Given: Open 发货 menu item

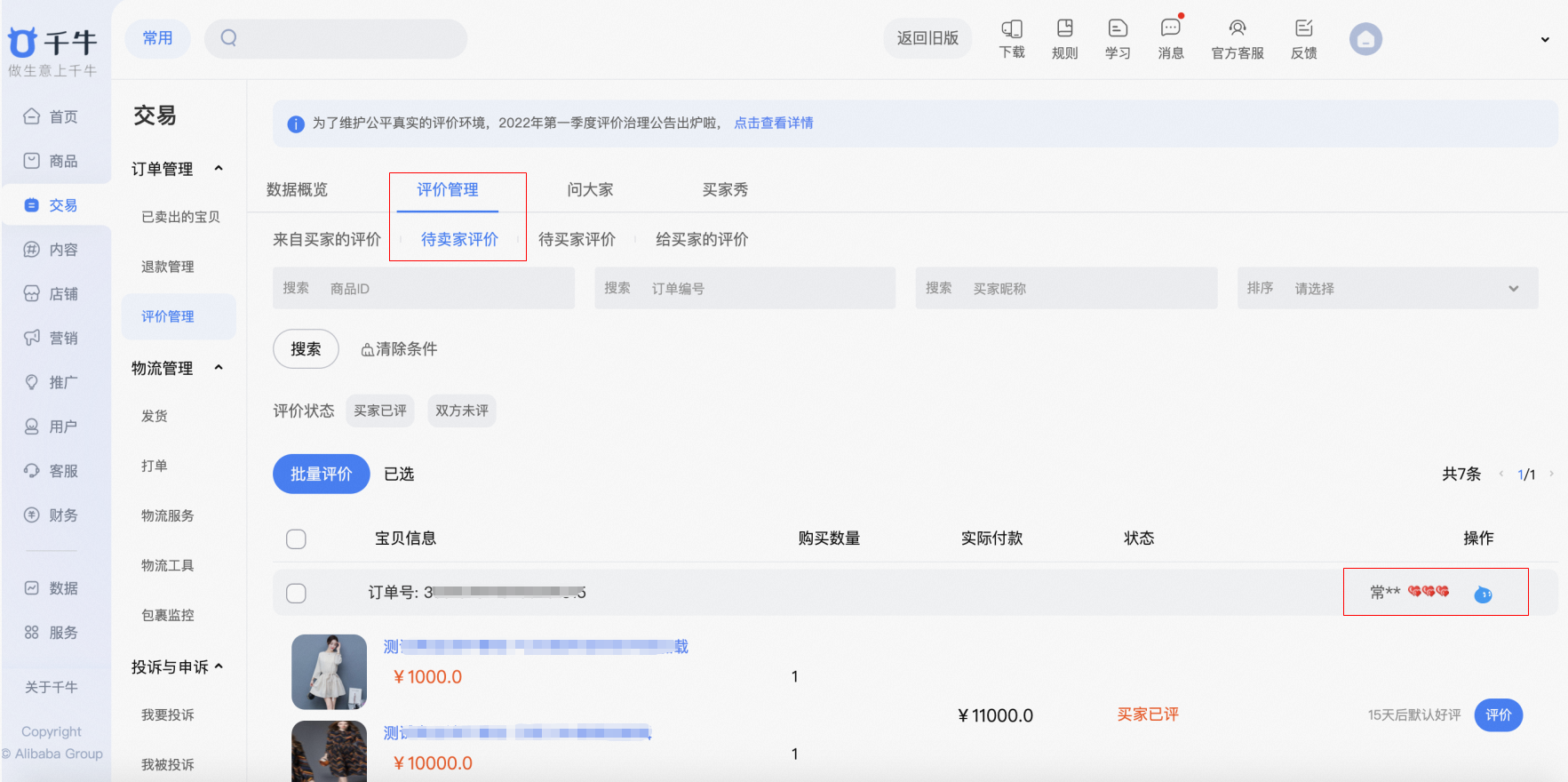Looking at the screenshot, I should tap(154, 416).
